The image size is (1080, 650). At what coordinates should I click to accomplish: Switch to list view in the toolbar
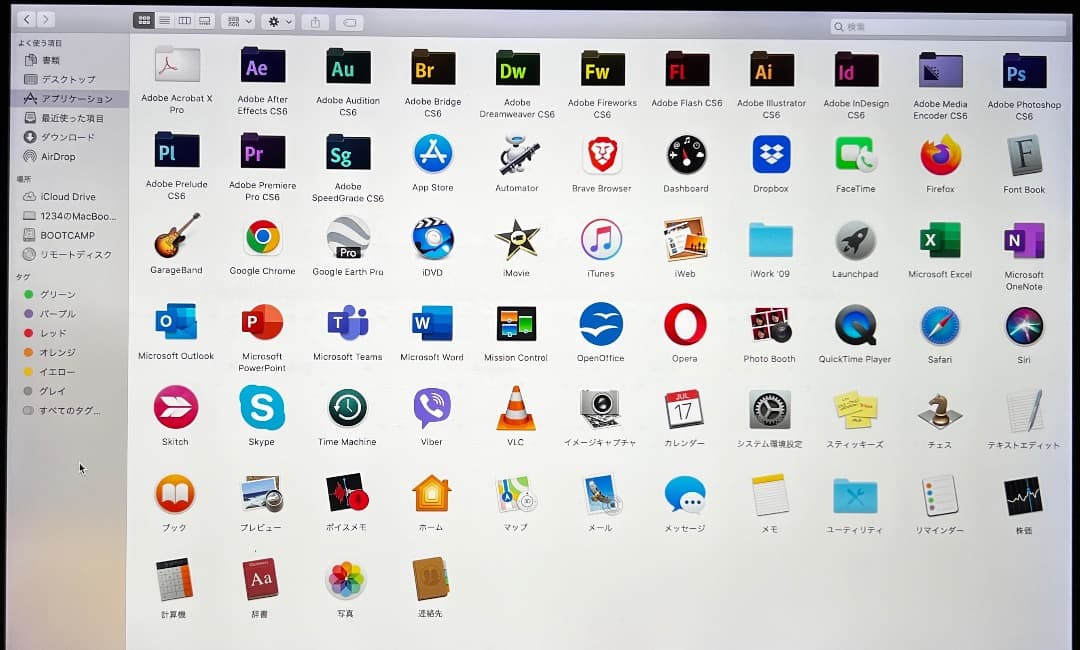[x=164, y=20]
